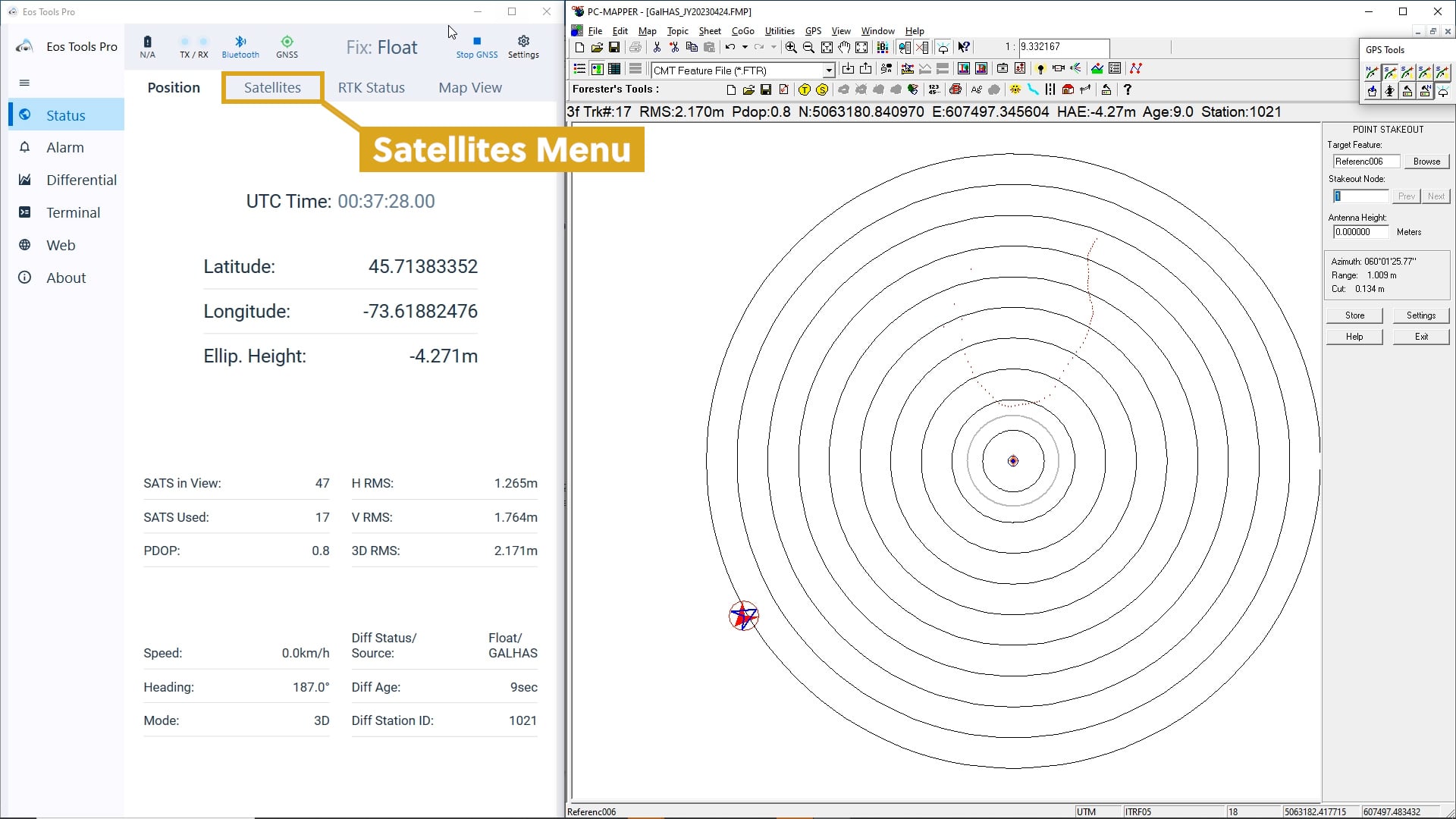Switch to the RTK Status tab
The image size is (1456, 819).
[x=372, y=87]
